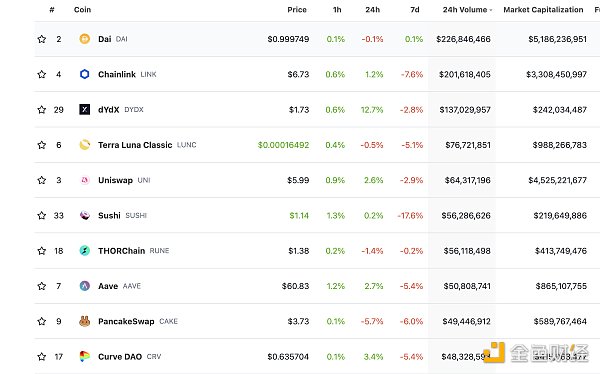Click the THORChain logo icon
The image size is (600, 374).
pos(85,251)
